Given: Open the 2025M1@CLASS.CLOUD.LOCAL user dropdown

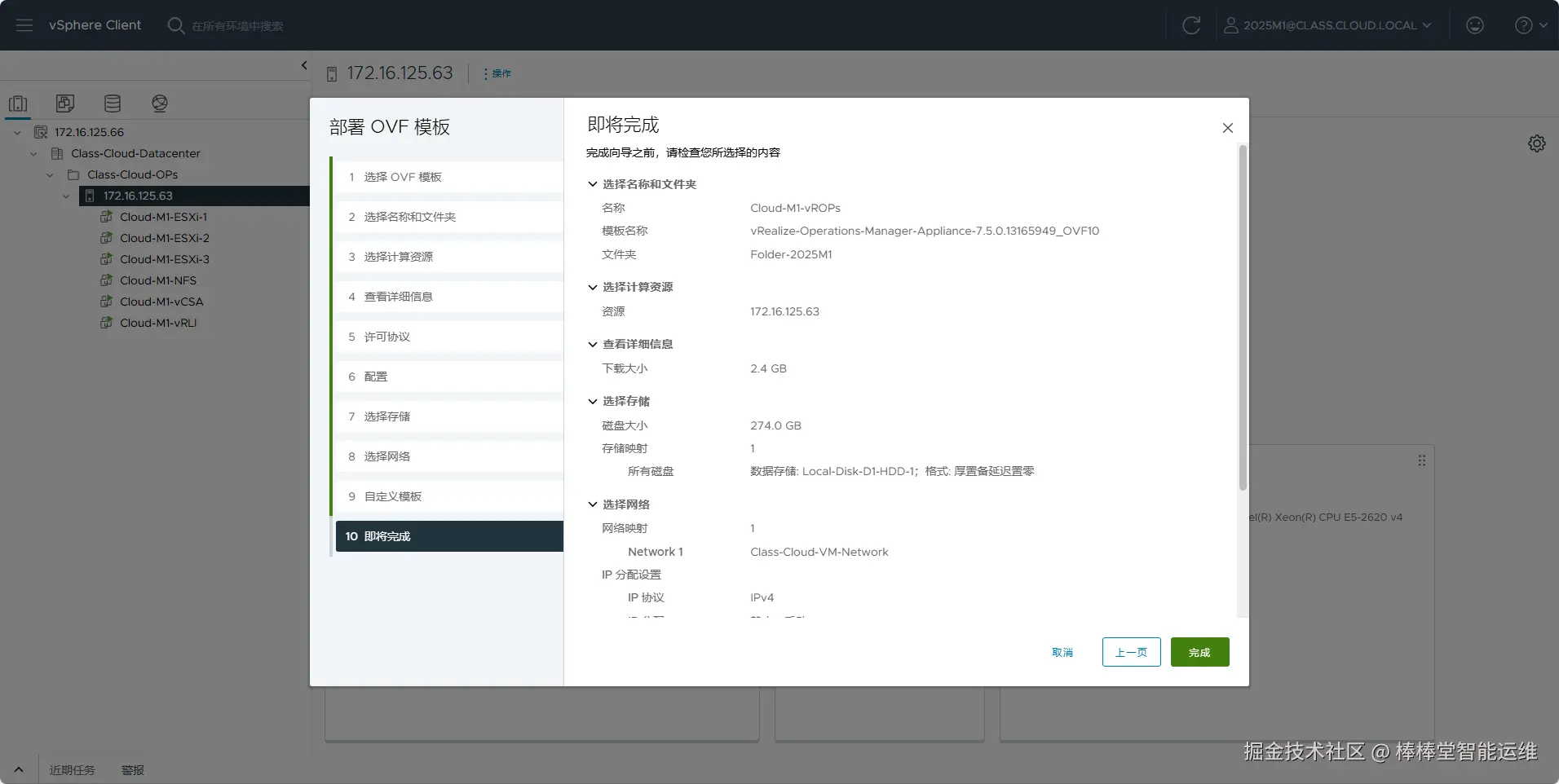Looking at the screenshot, I should click(1327, 25).
